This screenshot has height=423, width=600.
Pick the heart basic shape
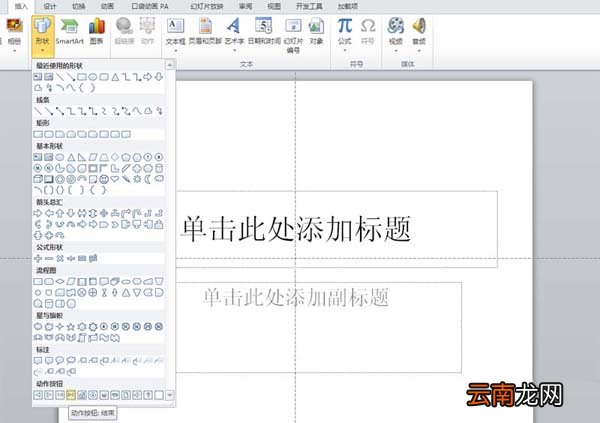click(x=115, y=179)
